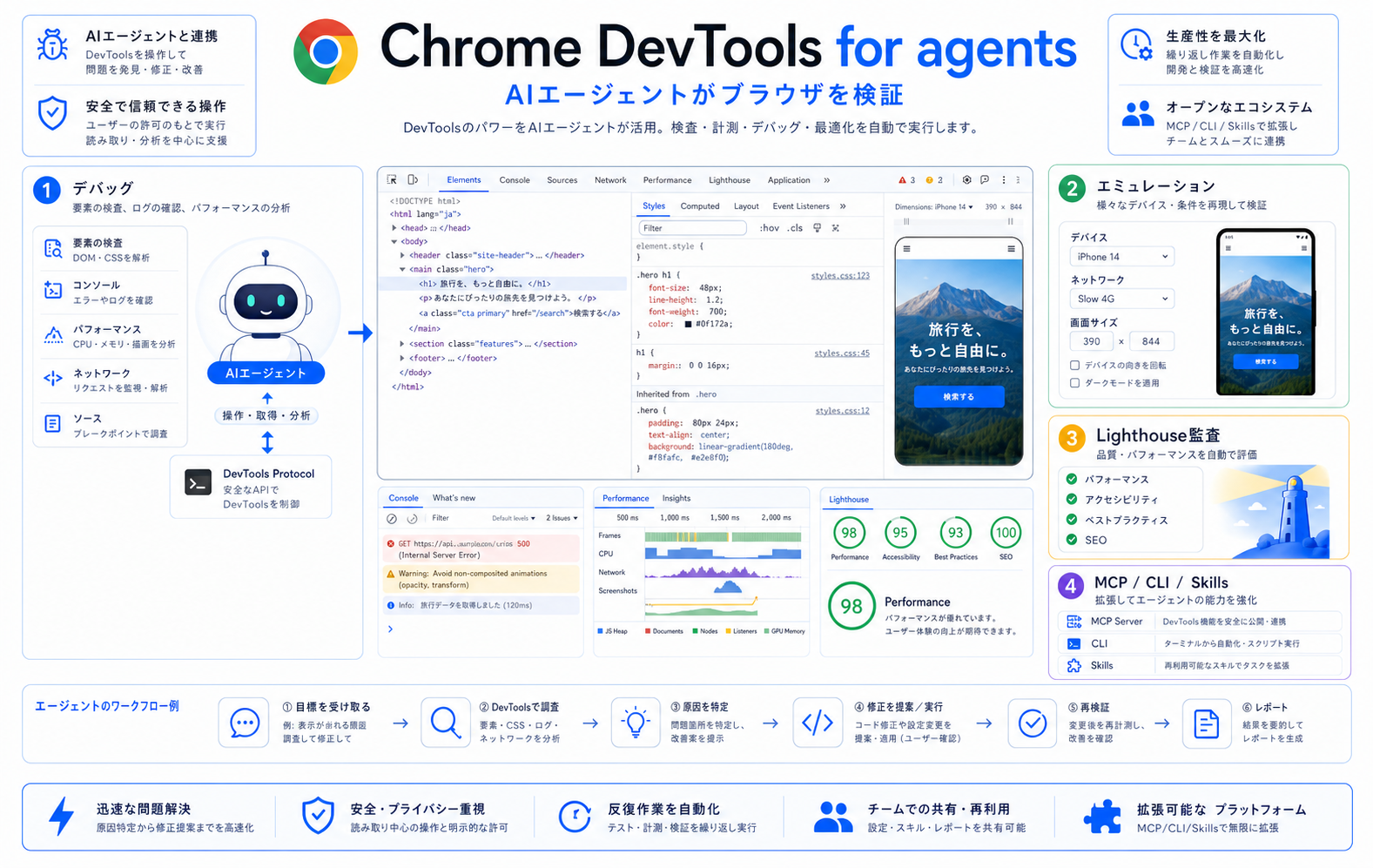Image resolution: width=1373 pixels, height=868 pixels.
Task: Toggle the SEO audit checkmark in Lighthouse監査
Action: click(1072, 540)
